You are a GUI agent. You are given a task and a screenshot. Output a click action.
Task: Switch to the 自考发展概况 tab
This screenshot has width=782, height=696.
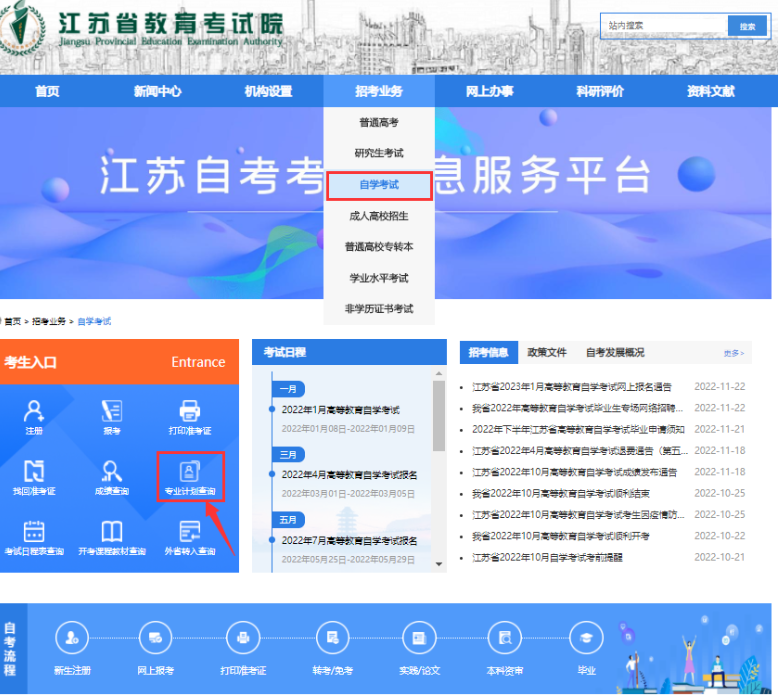pyautogui.click(x=615, y=352)
